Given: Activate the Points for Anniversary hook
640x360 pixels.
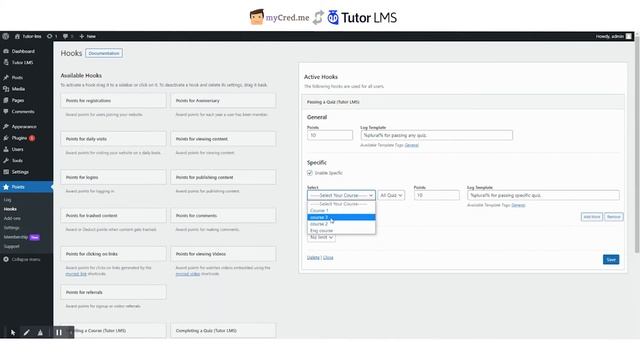Looking at the screenshot, I should coord(223,101).
